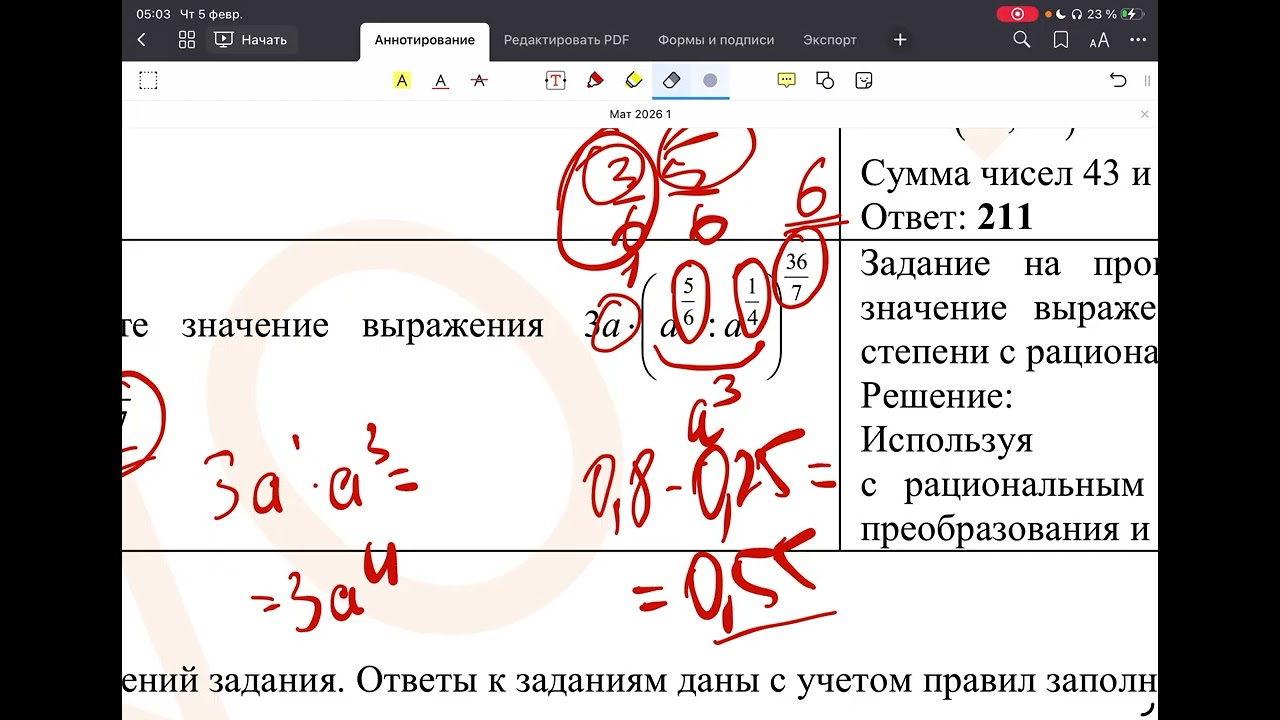The image size is (1280, 720).
Task: Add a comment note annotation
Action: [x=786, y=81]
